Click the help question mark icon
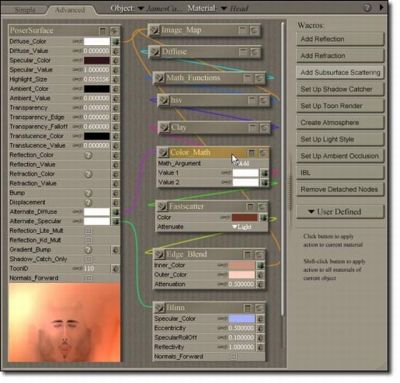This screenshot has height=383, width=400. 367,8
